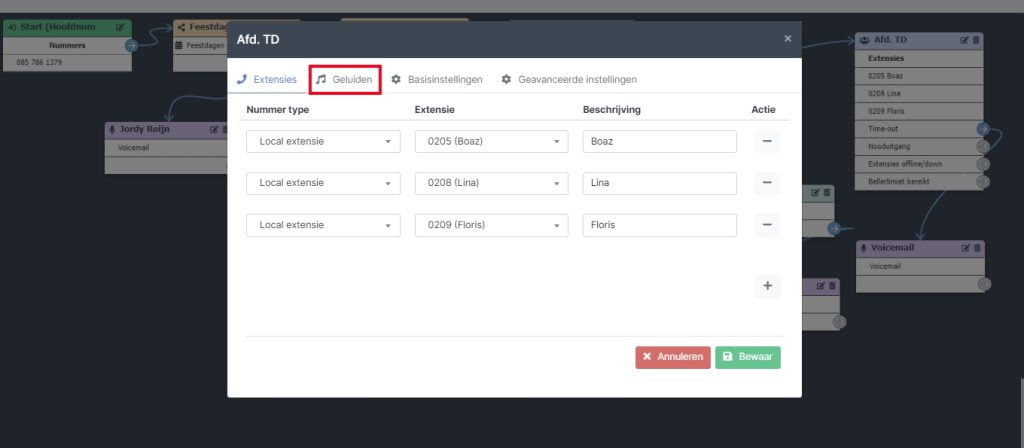Image resolution: width=1024 pixels, height=448 pixels.
Task: Edit the Lina description field
Action: pyautogui.click(x=660, y=183)
